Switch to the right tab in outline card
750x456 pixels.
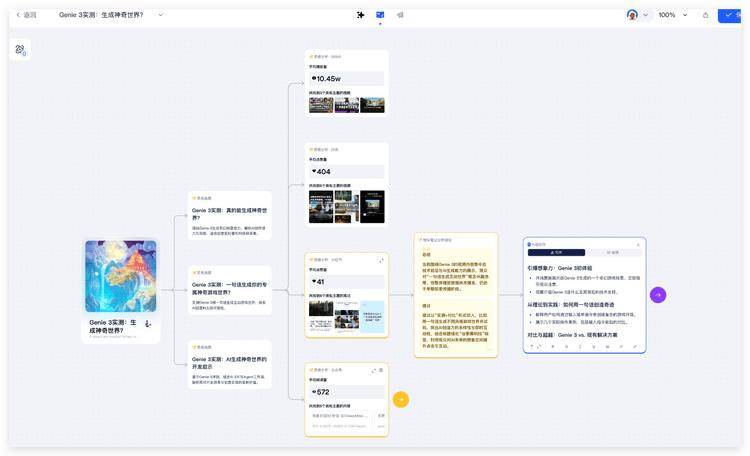[612, 252]
